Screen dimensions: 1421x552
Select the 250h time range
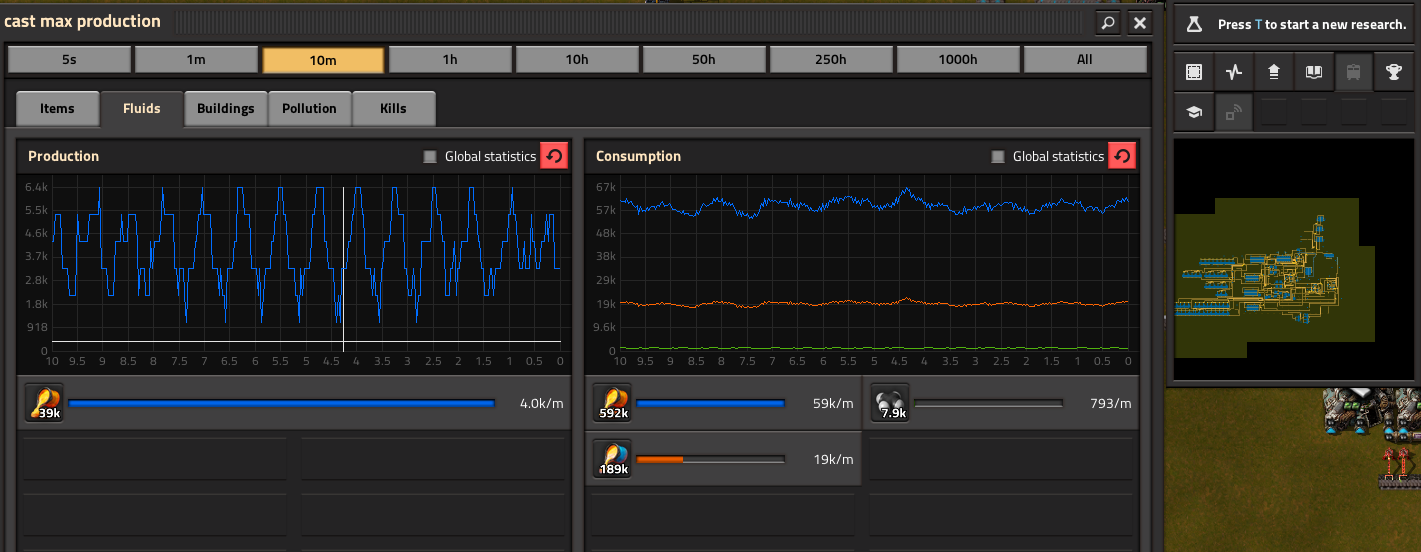coord(831,60)
